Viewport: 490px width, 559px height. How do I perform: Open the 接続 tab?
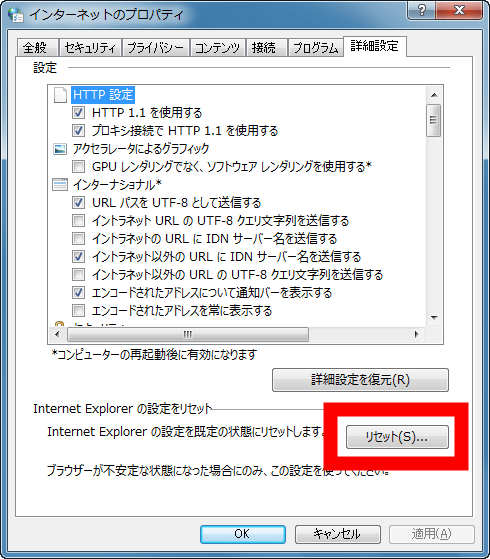(266, 47)
